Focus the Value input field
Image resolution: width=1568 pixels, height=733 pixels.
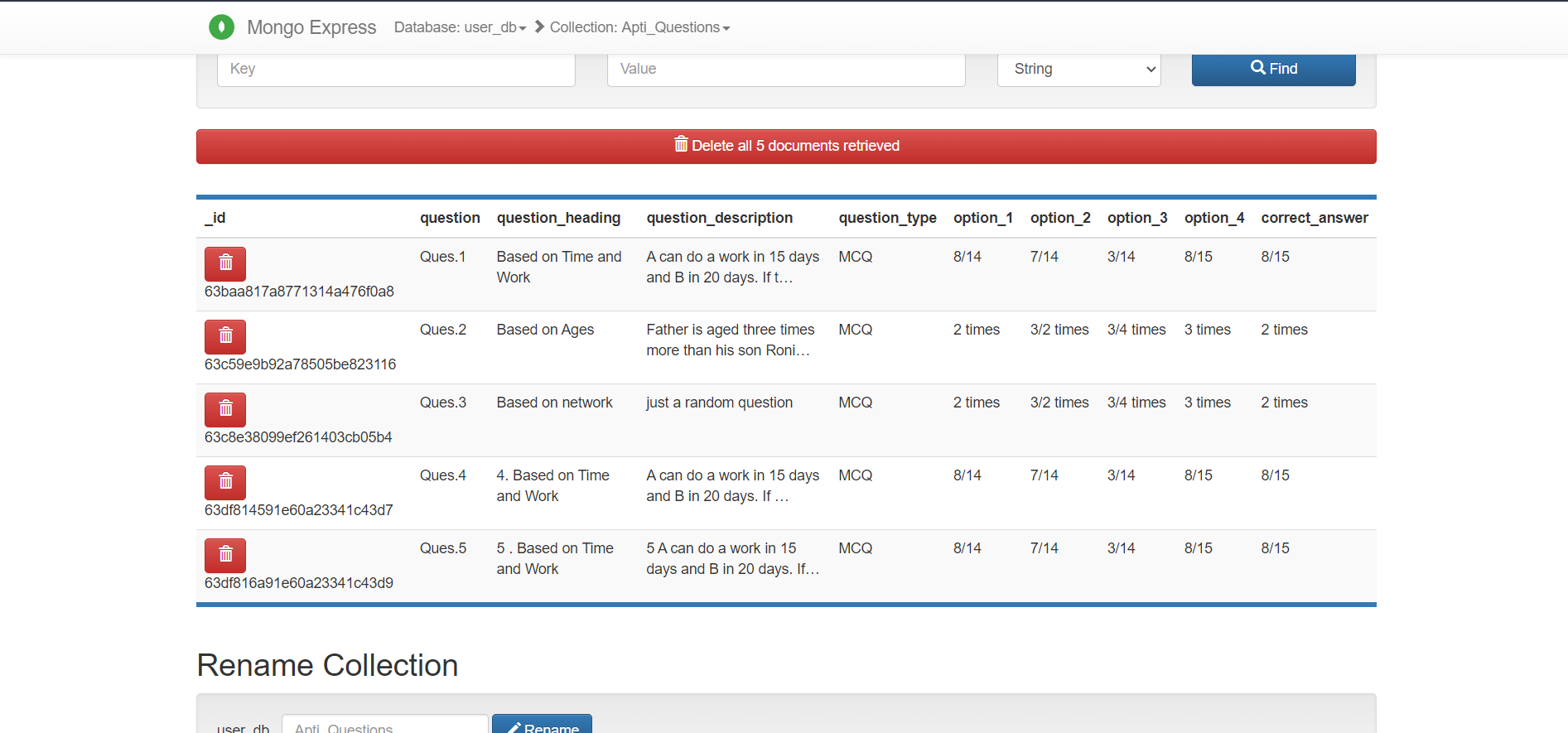[786, 69]
